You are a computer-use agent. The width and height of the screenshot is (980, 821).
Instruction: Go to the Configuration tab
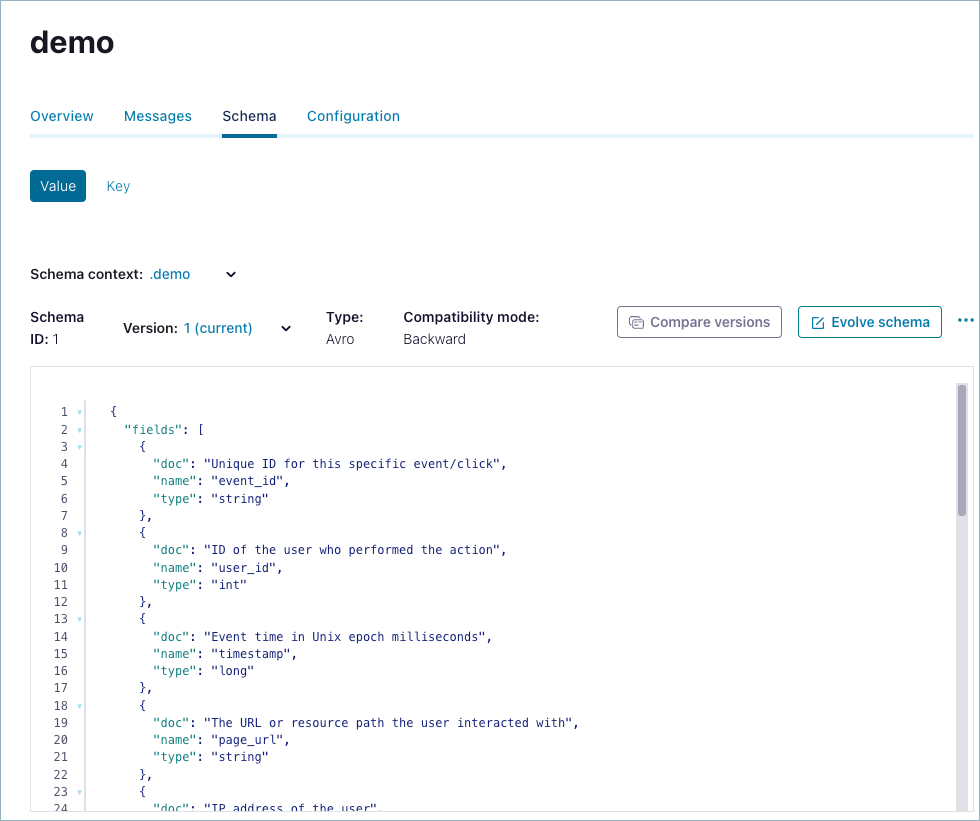click(353, 116)
